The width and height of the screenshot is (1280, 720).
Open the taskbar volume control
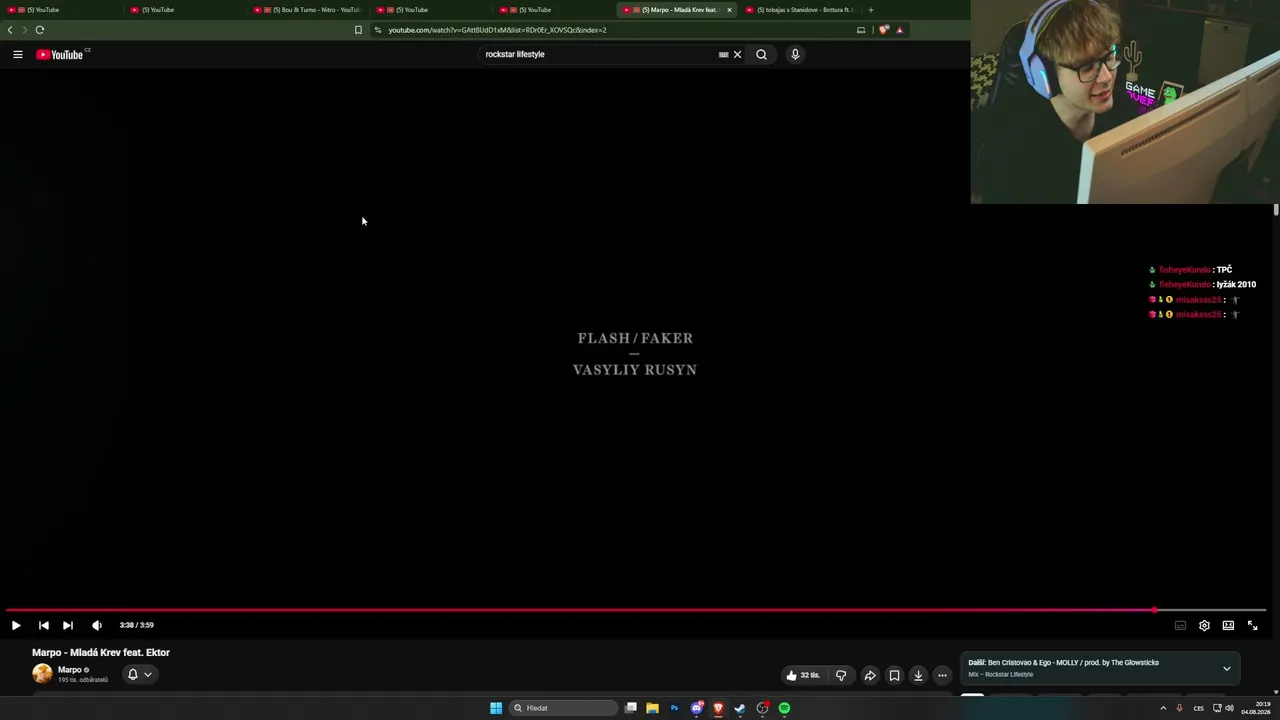pyautogui.click(x=1229, y=708)
